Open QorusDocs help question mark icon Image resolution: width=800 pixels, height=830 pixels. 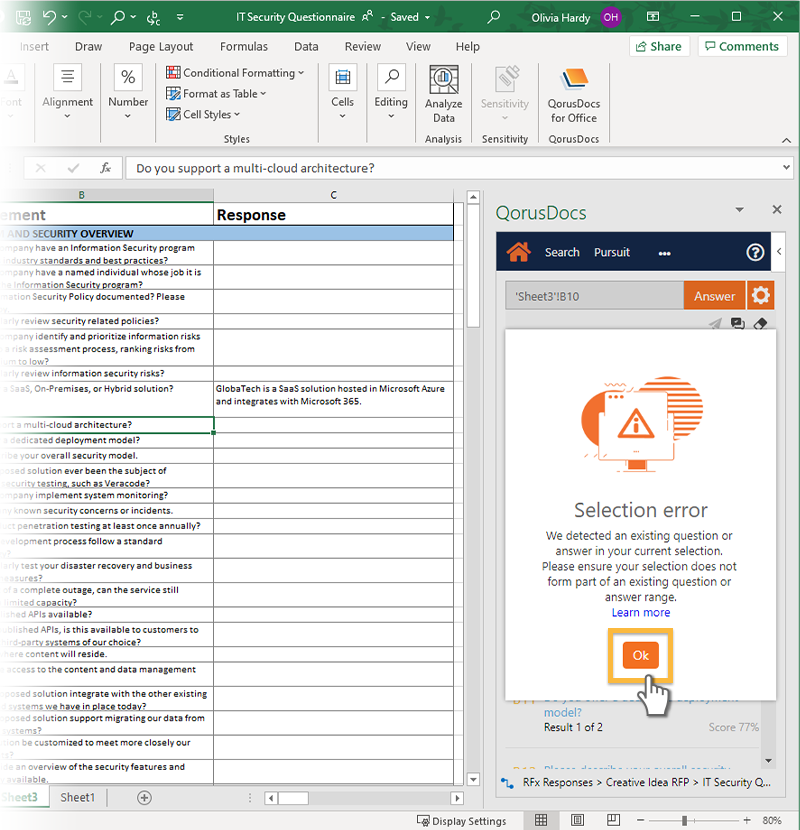pos(755,252)
